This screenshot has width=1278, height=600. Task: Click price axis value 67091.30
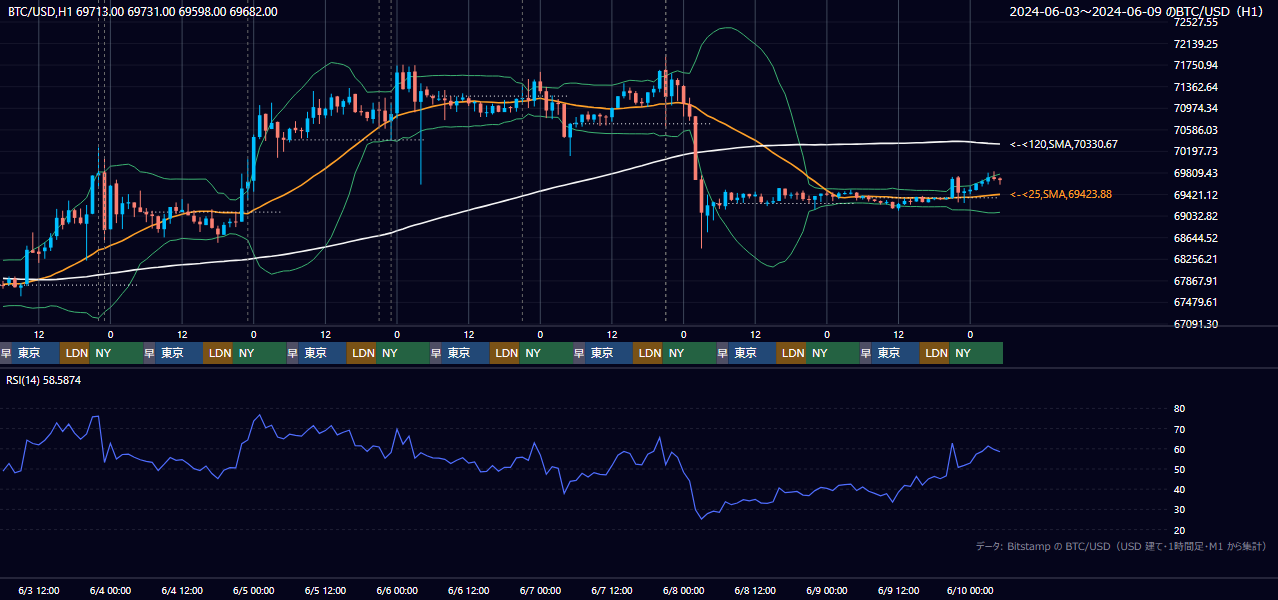(1197, 324)
